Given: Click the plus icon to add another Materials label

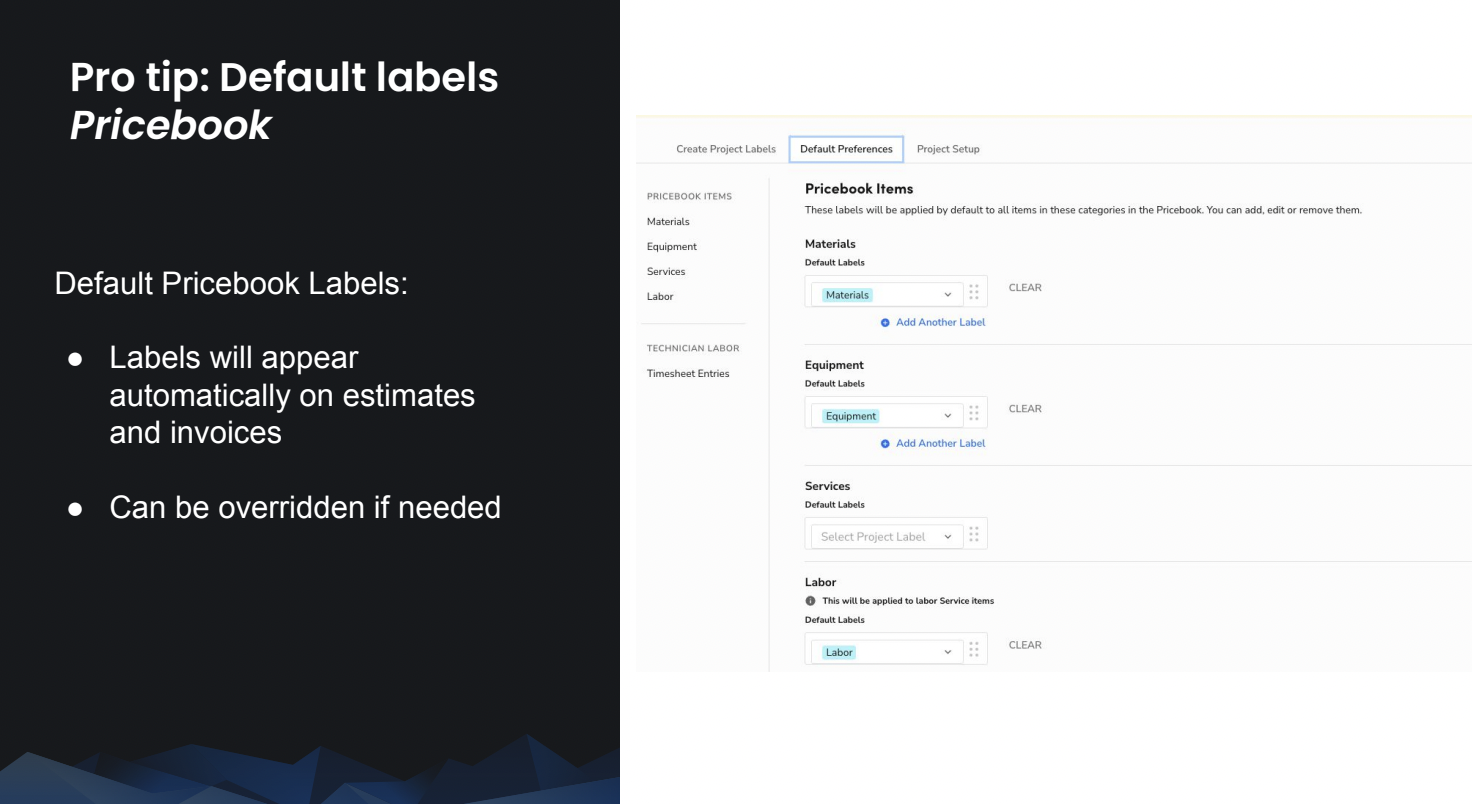Looking at the screenshot, I should (883, 322).
